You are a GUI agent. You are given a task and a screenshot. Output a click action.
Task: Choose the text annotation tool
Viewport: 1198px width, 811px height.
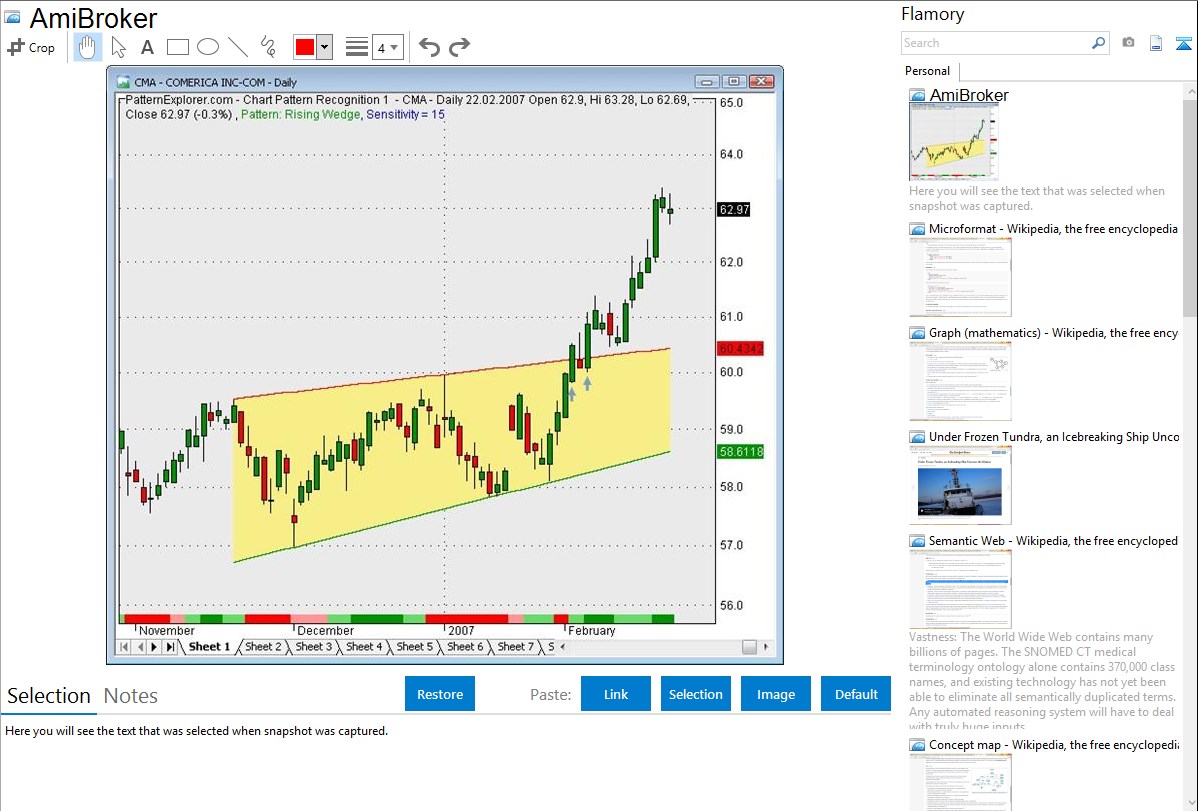[147, 47]
